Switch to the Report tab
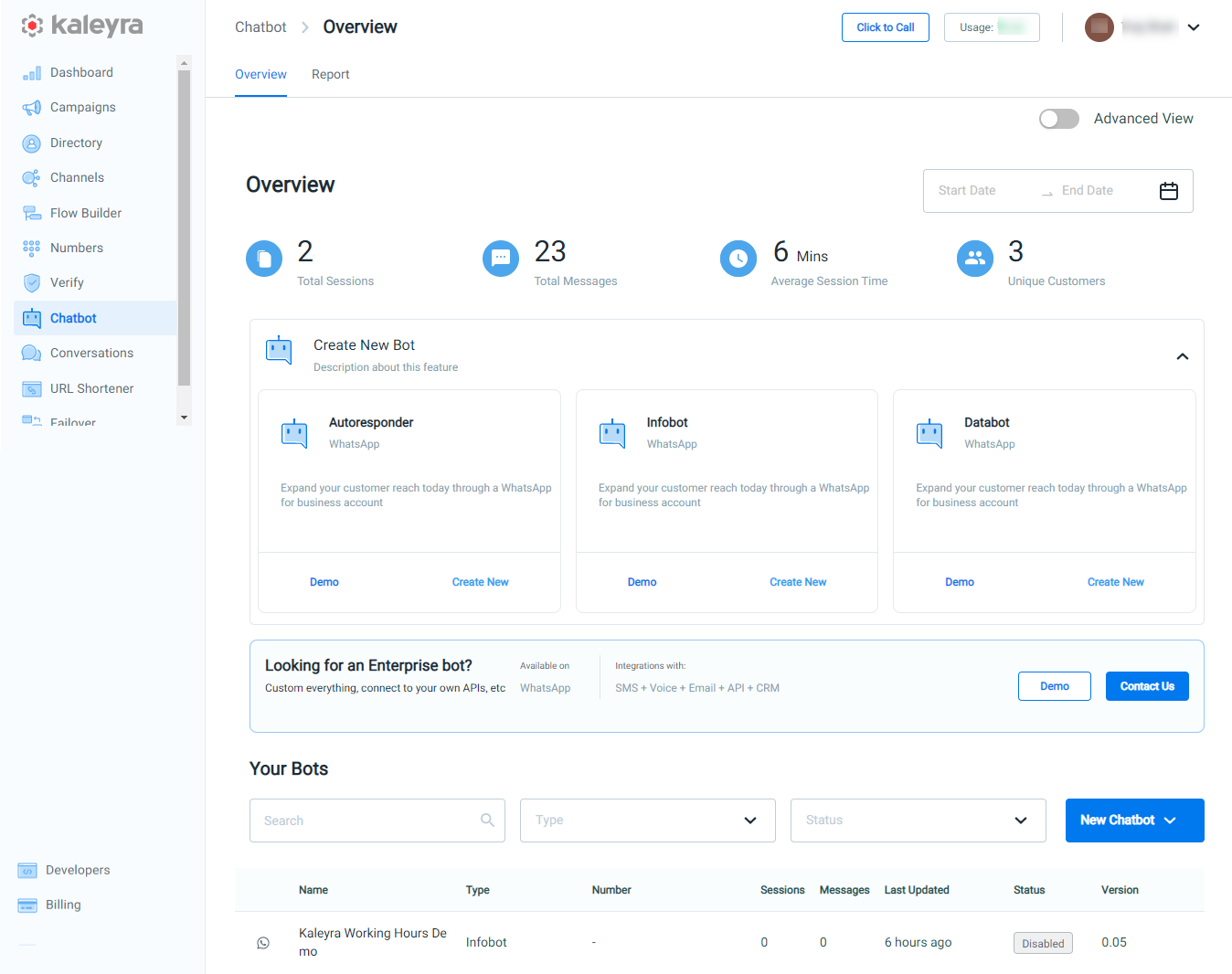This screenshot has height=974, width=1232. [x=331, y=75]
